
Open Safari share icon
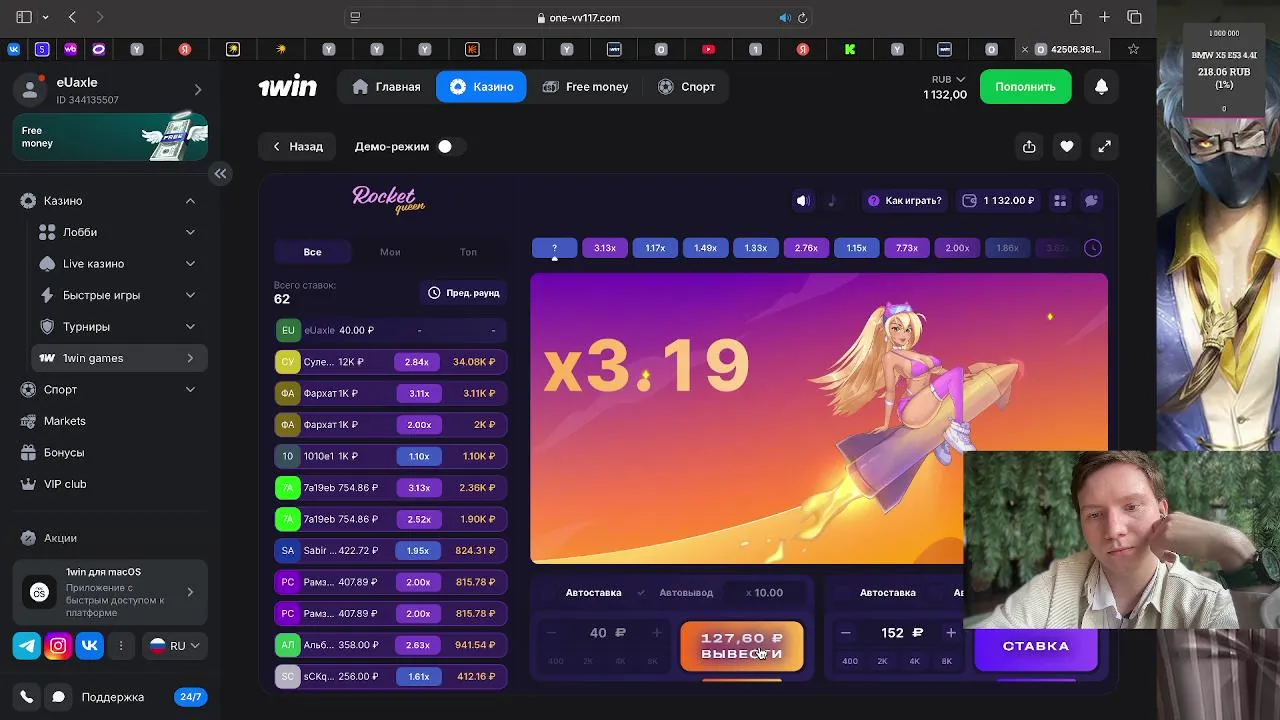click(1075, 17)
